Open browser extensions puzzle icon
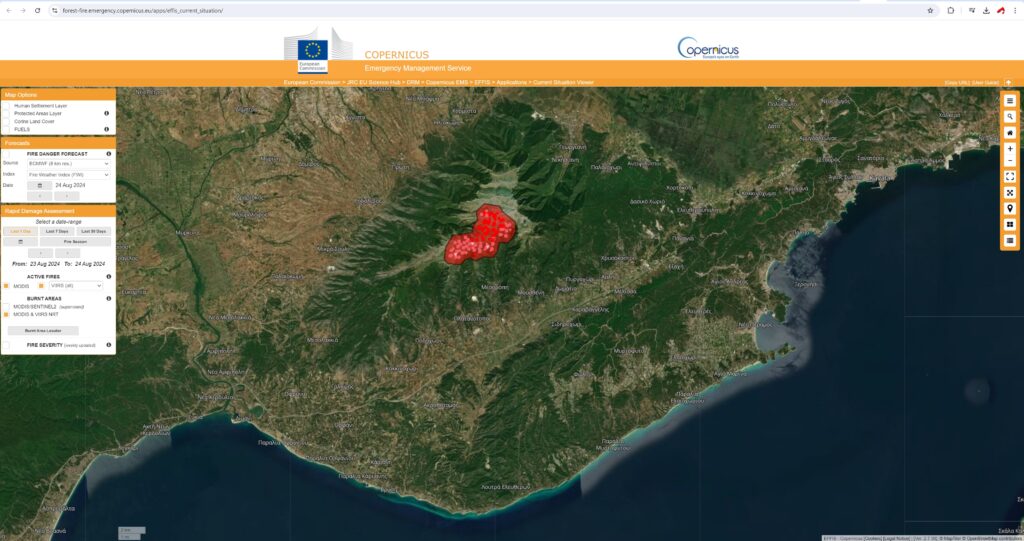This screenshot has height=541, width=1024. (x=951, y=10)
